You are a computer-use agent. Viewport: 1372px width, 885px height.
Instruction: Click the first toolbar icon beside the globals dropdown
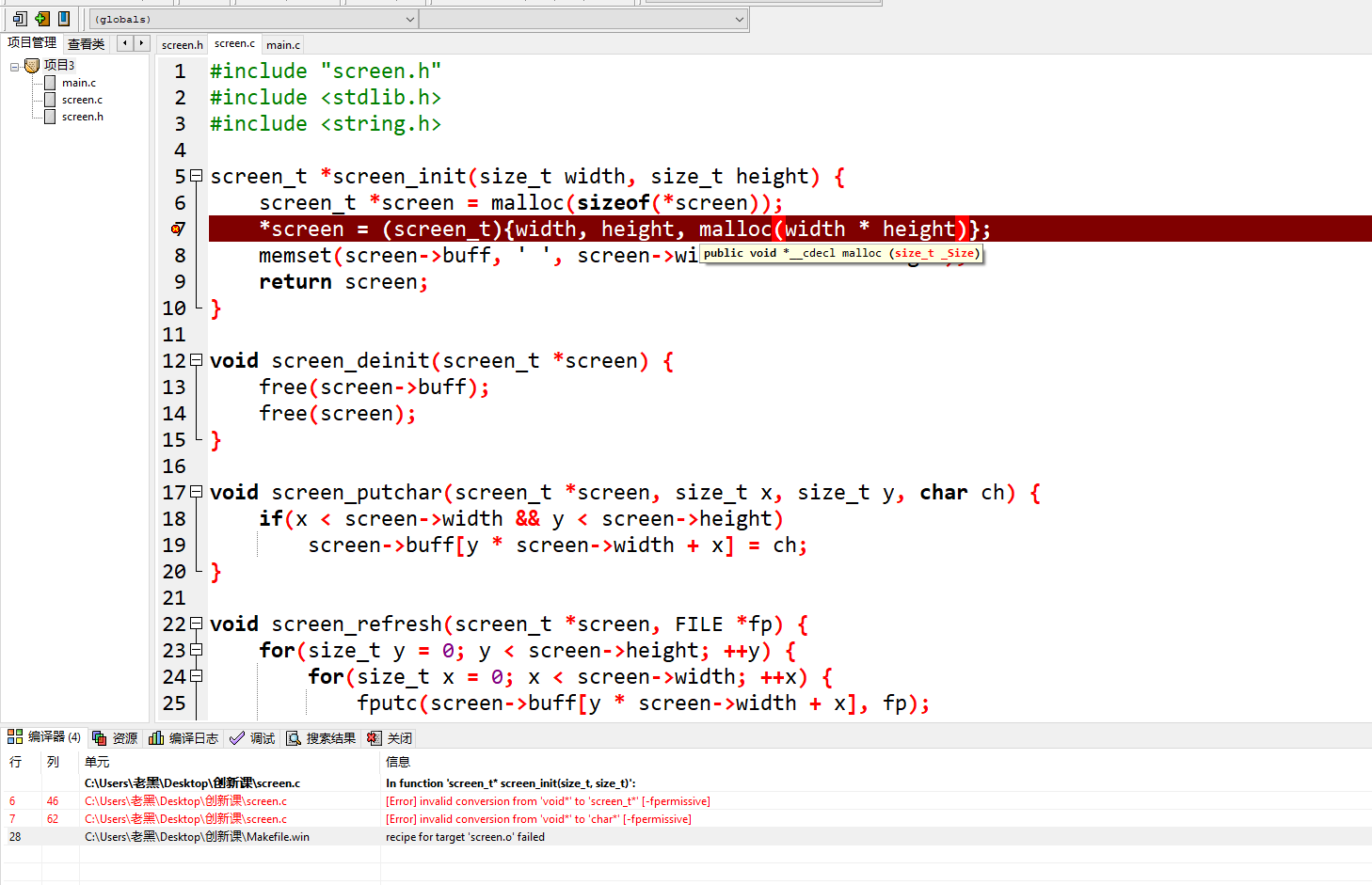(19, 19)
